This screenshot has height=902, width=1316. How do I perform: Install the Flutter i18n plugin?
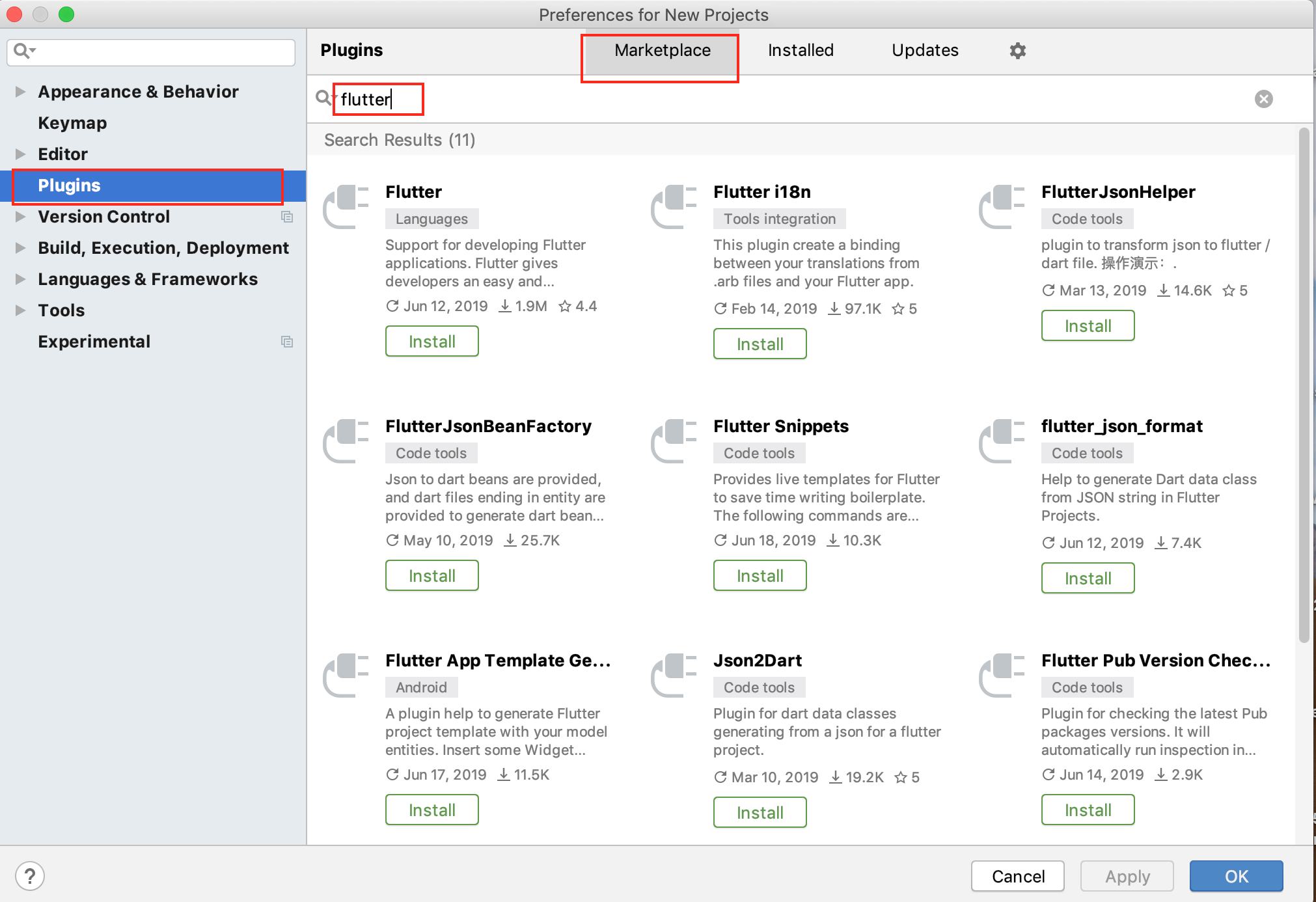(760, 344)
